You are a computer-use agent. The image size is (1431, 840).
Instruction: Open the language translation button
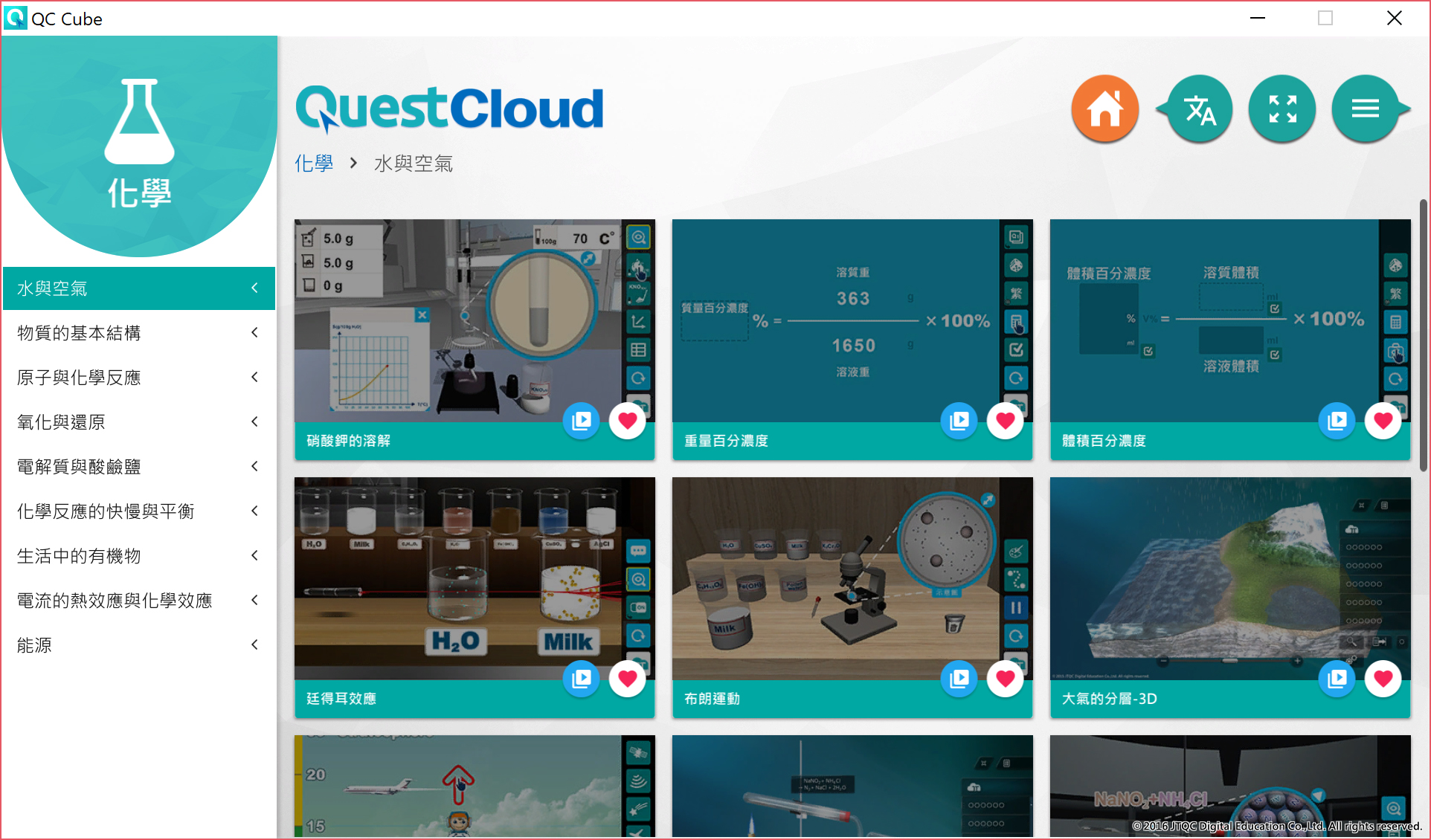pos(1200,109)
